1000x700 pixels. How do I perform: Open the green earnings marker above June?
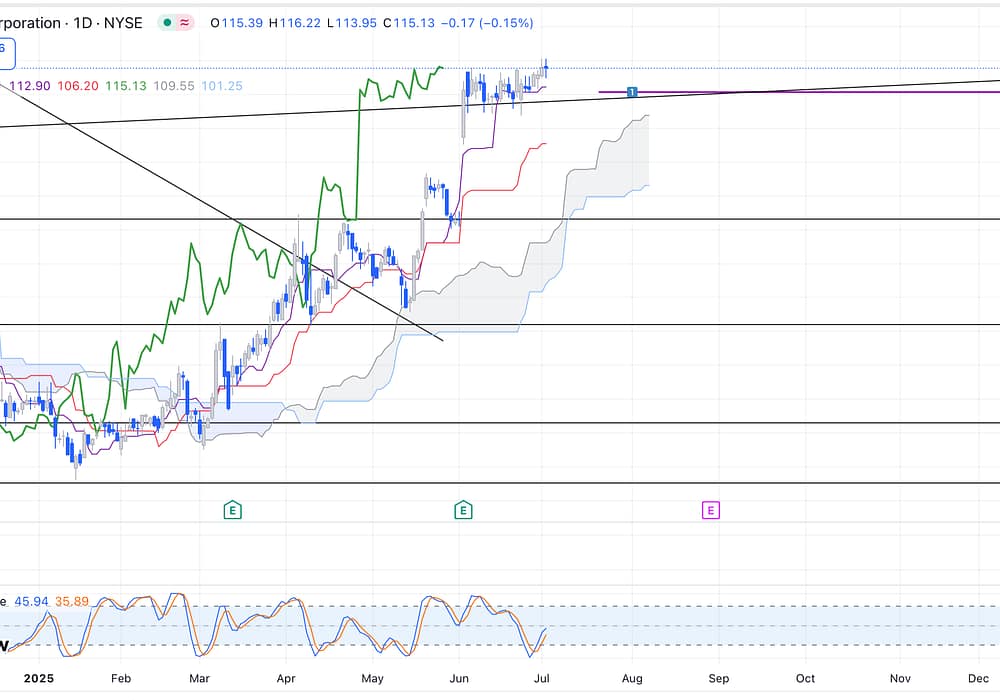point(463,510)
